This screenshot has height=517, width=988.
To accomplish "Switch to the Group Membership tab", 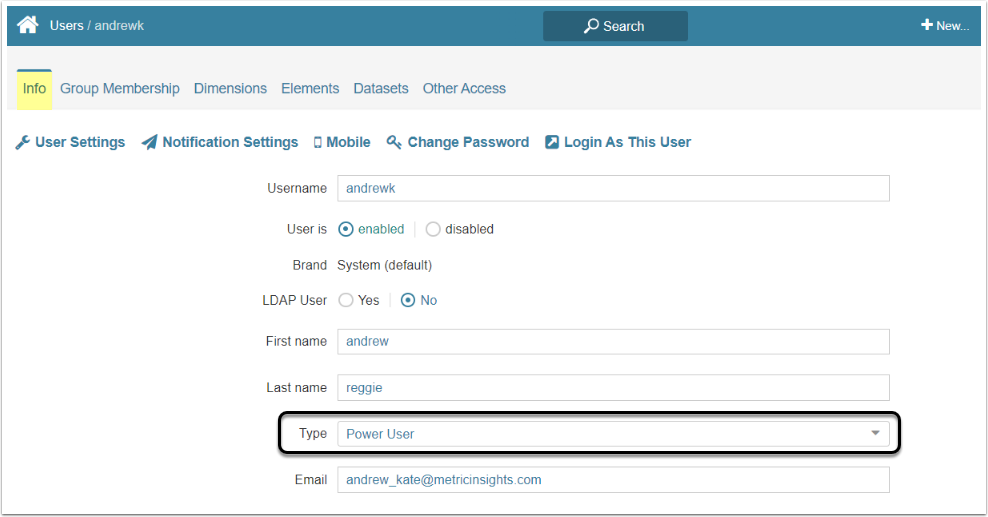I will 120,88.
